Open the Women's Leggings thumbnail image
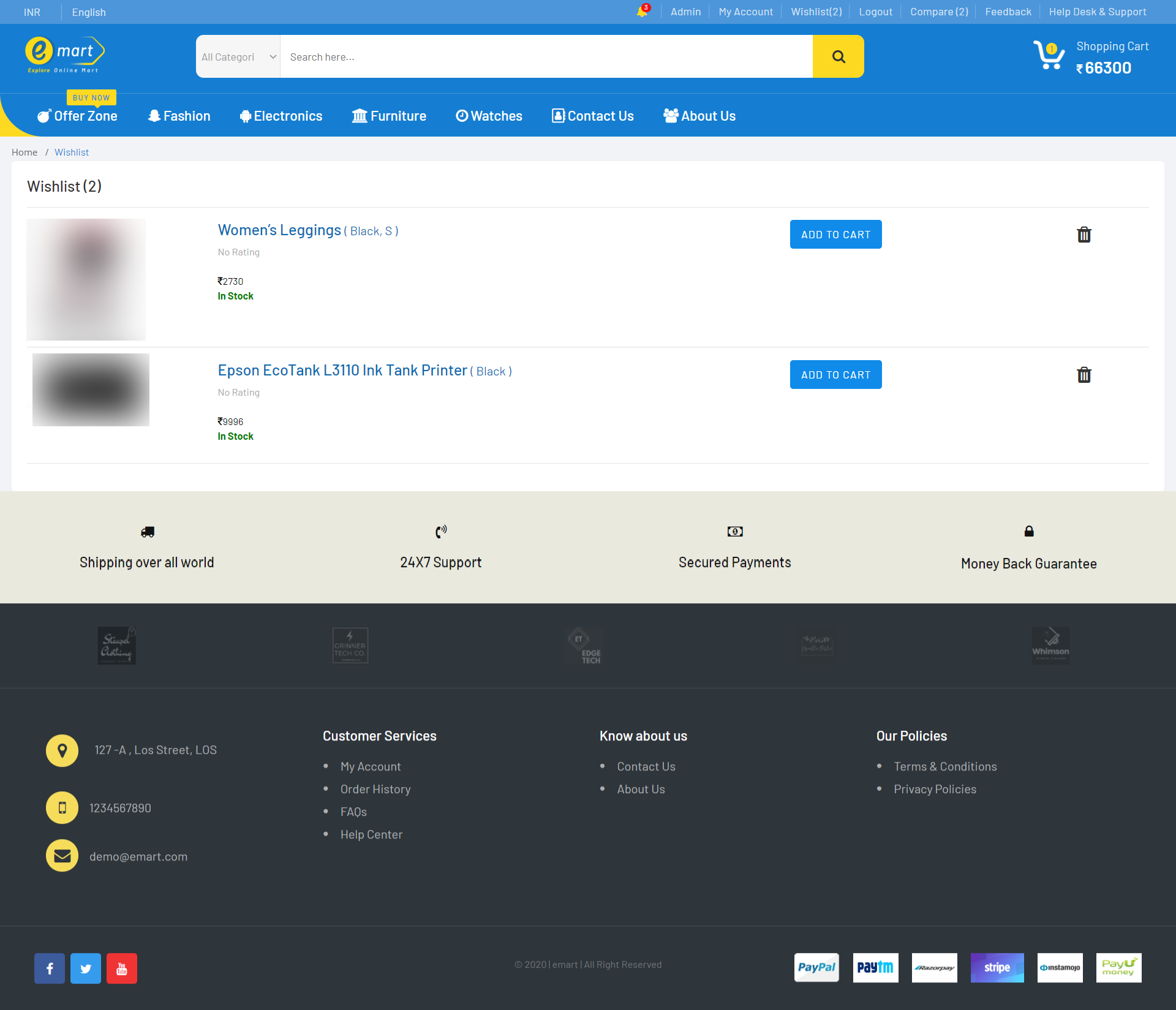1176x1010 pixels. (x=86, y=279)
